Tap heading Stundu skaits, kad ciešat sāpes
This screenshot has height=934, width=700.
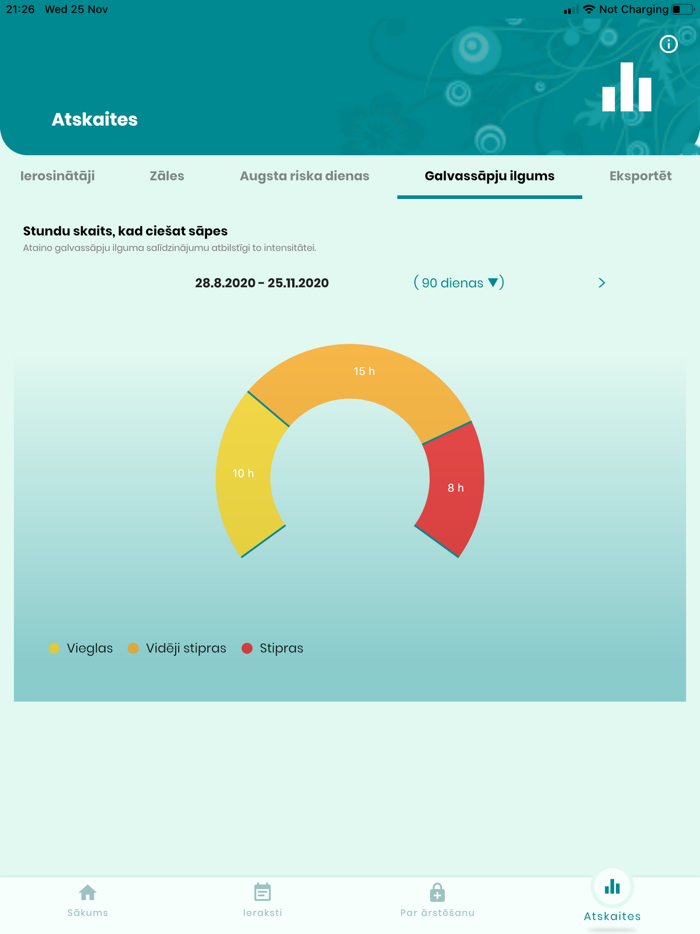pyautogui.click(x=125, y=231)
